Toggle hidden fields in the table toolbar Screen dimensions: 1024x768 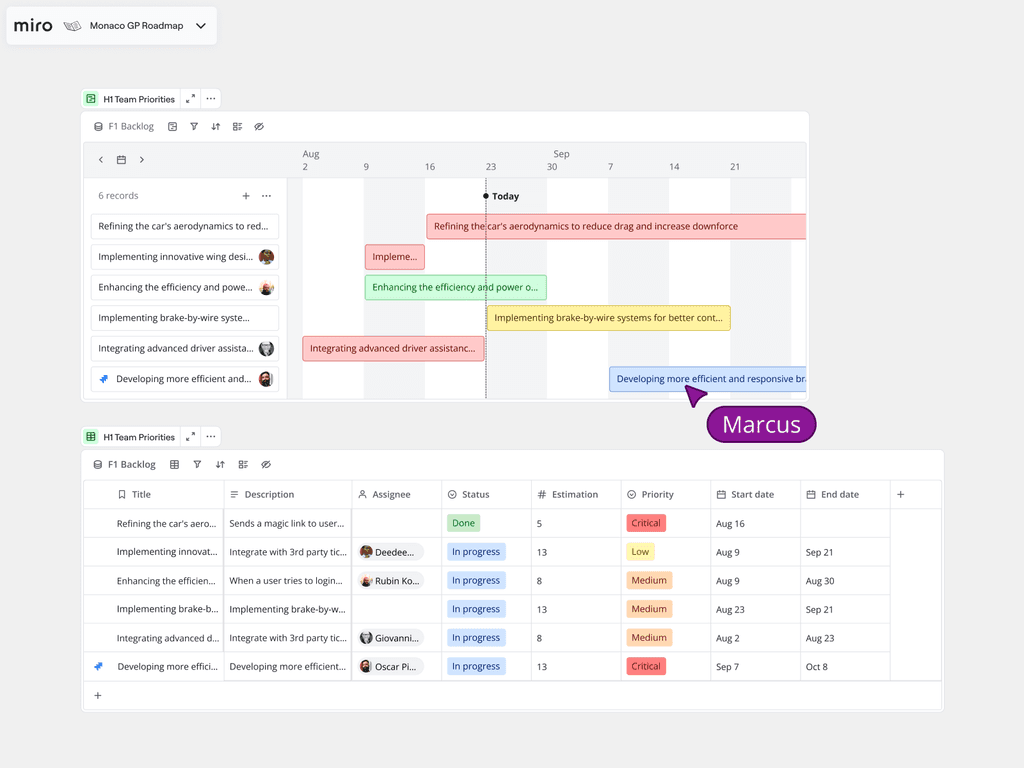pyautogui.click(x=266, y=464)
